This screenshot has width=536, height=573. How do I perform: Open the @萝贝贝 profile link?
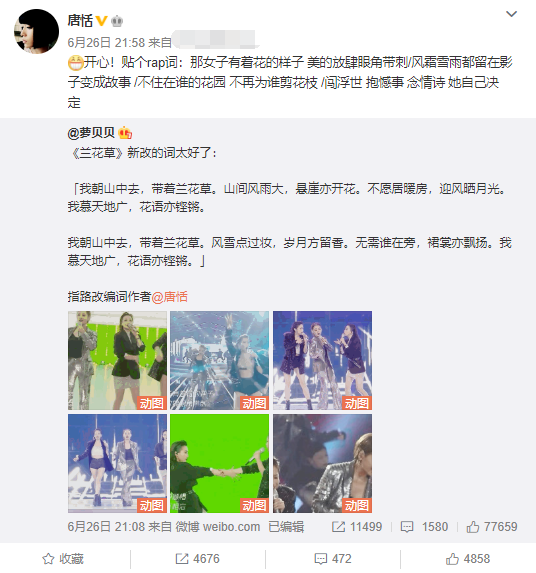(x=91, y=133)
